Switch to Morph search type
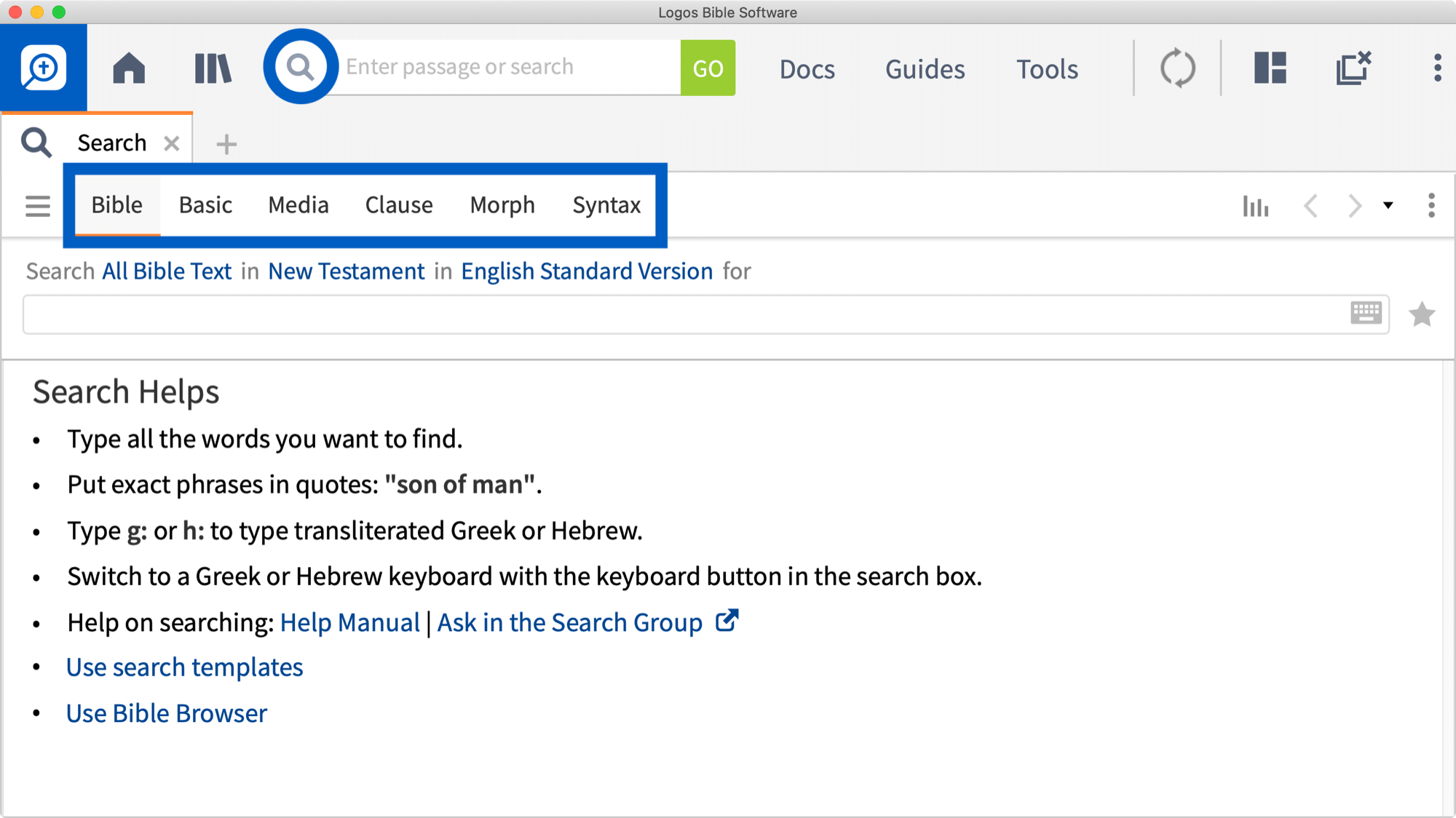The image size is (1456, 818). point(502,205)
